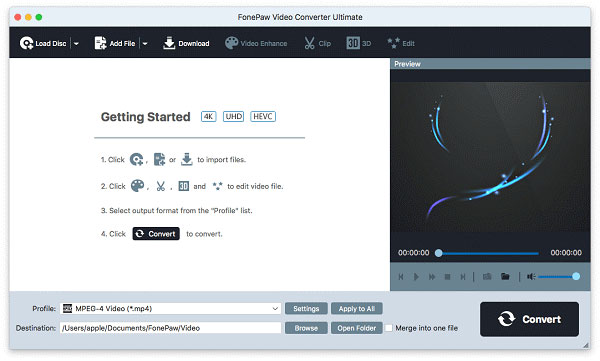600x361 pixels.
Task: Click the UHD badge
Action: click(x=233, y=116)
